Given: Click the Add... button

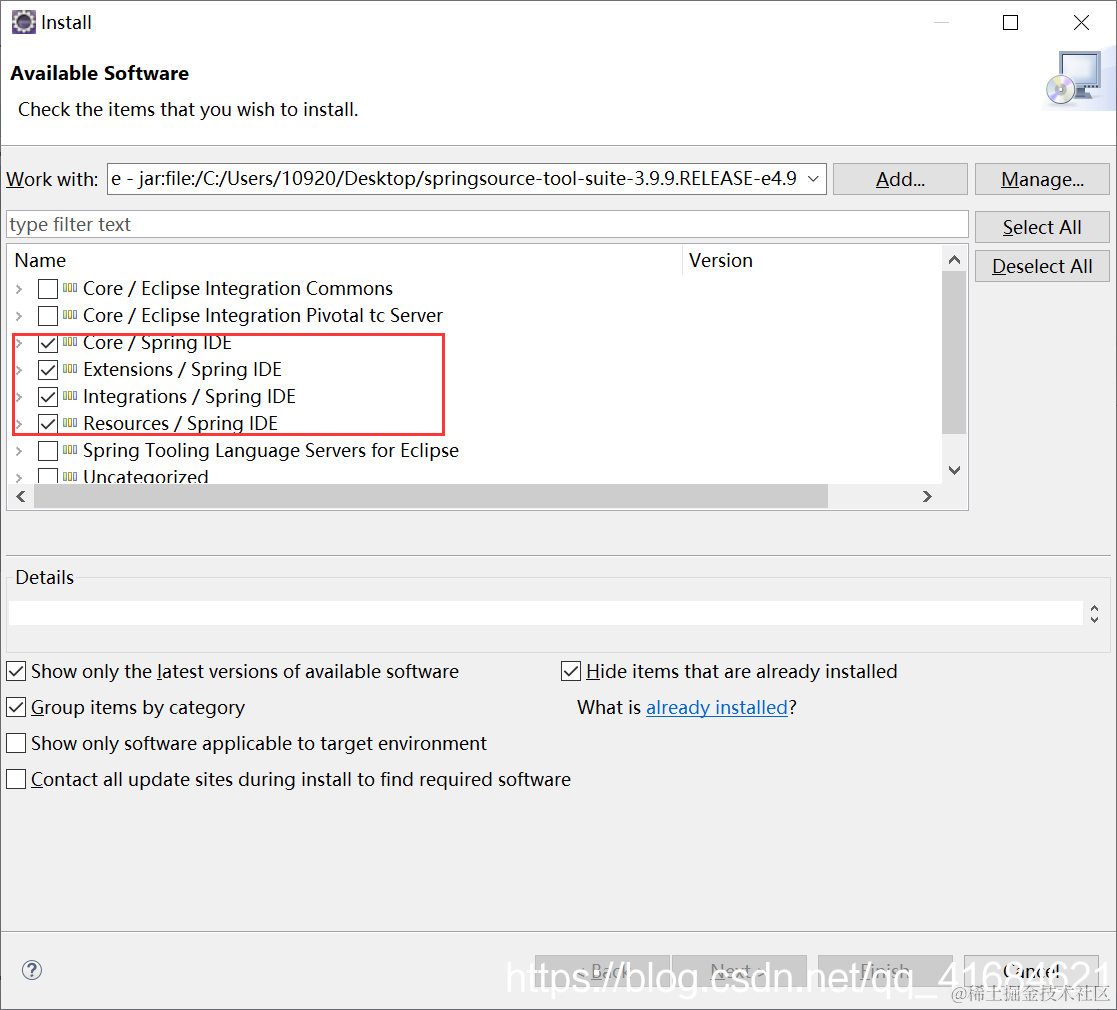Looking at the screenshot, I should click(900, 179).
